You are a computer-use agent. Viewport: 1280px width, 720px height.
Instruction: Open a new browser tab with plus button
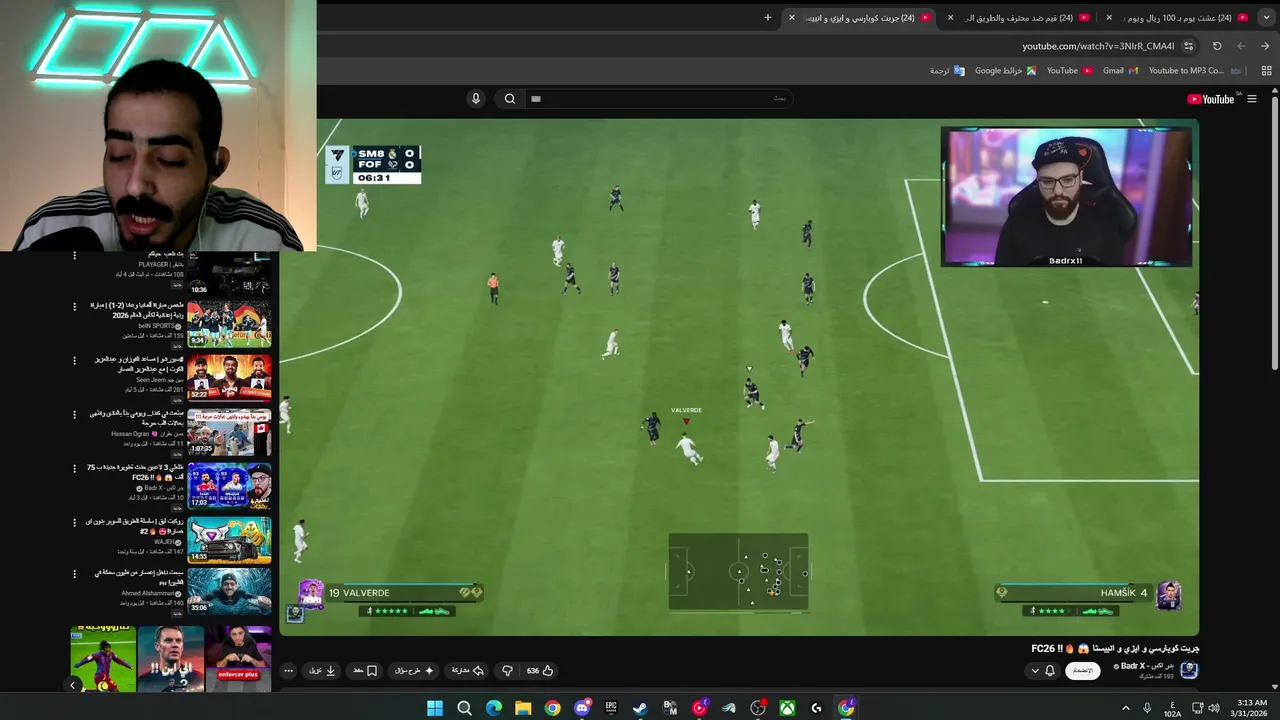(x=768, y=17)
